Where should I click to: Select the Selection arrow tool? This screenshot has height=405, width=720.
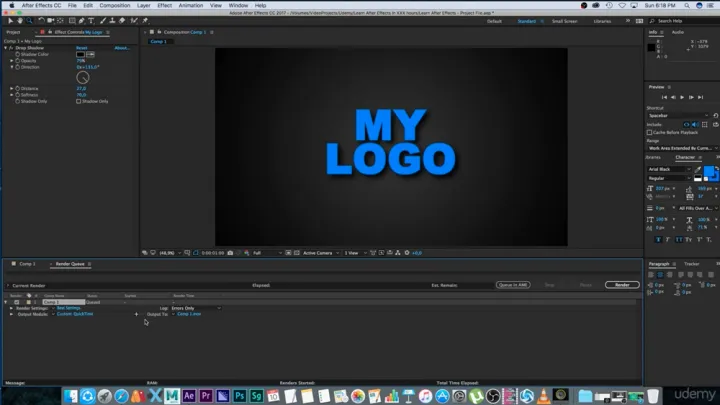8,20
